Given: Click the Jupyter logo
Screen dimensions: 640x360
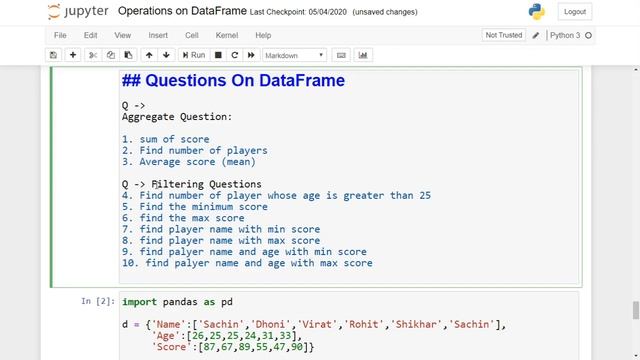Looking at the screenshot, I should coord(78,11).
